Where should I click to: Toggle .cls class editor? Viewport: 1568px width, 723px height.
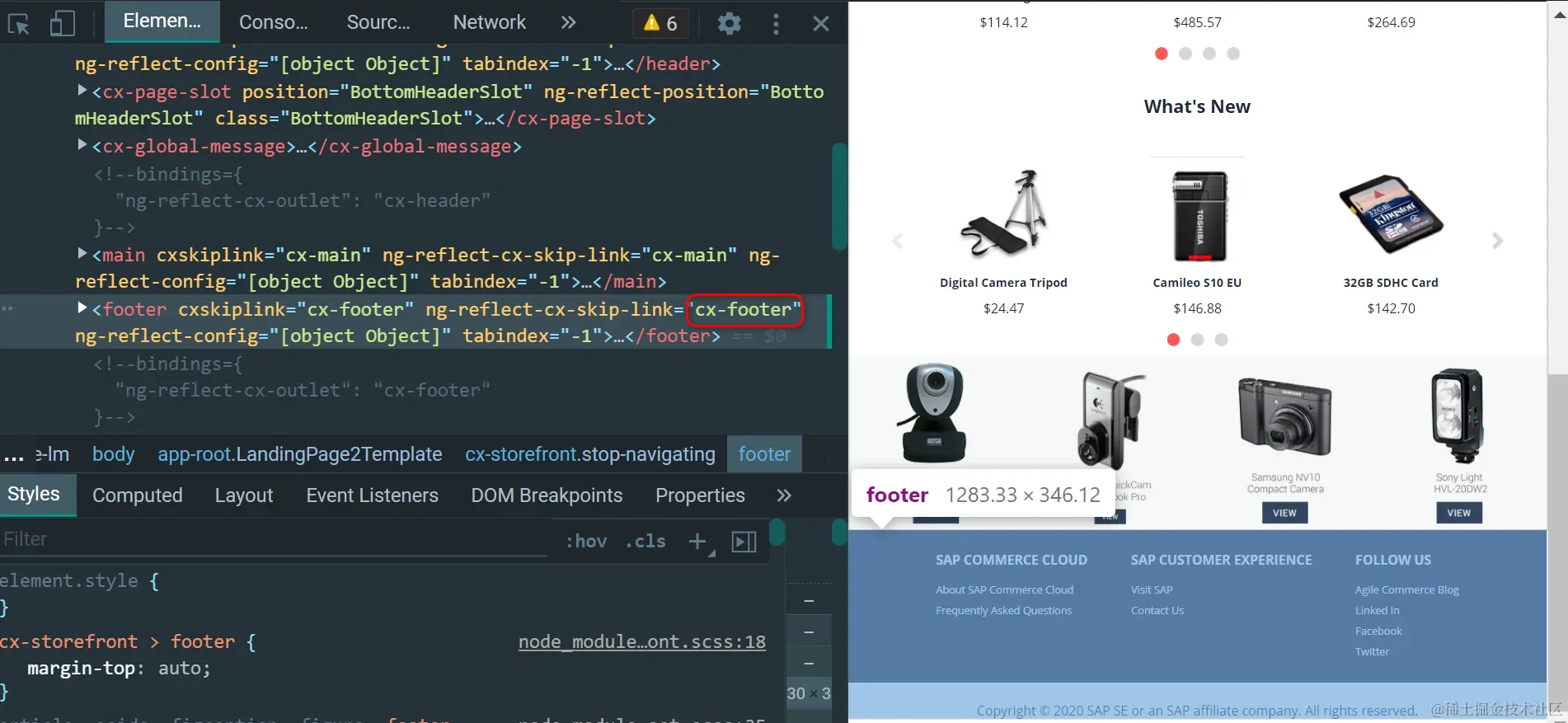point(646,541)
